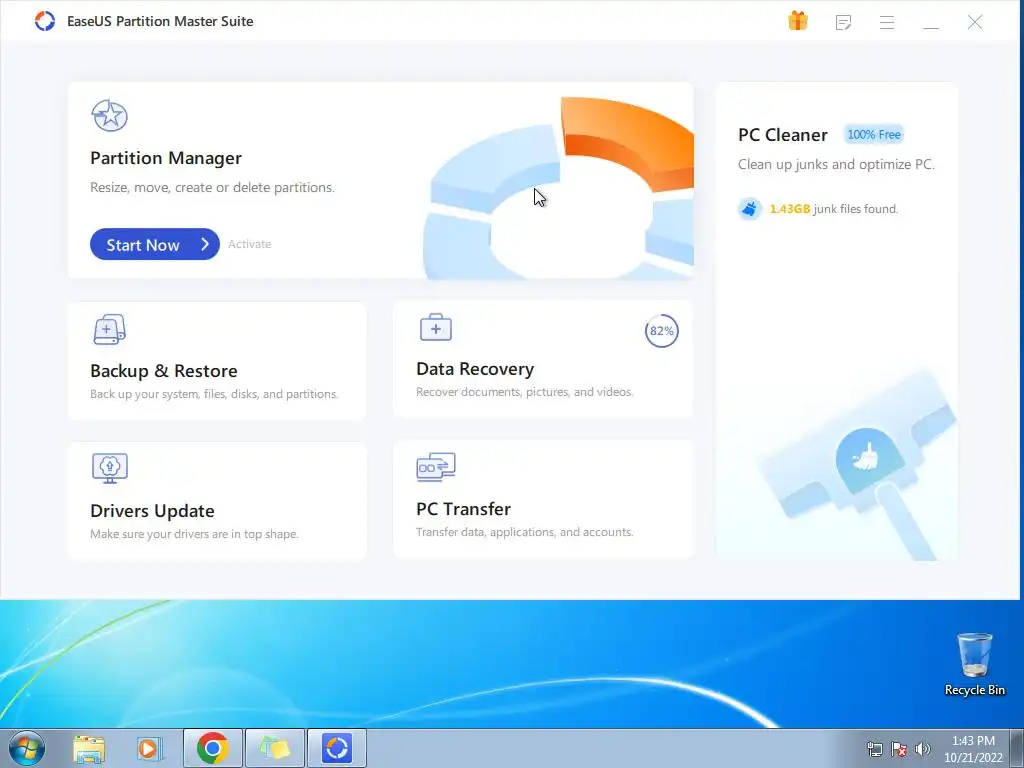
Task: Open Windows Media Player from the taskbar
Action: click(149, 748)
